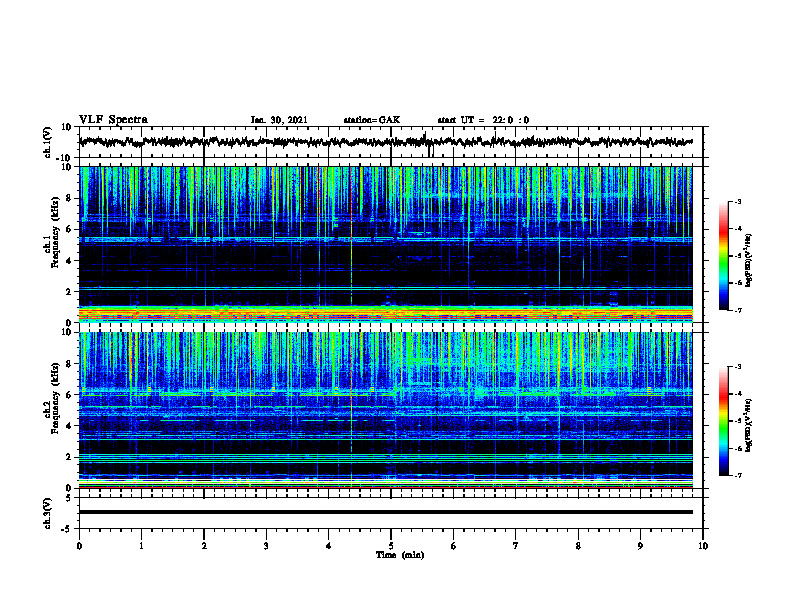Click the '-5' tick on ch.3(V) axis
The width and height of the screenshot is (792, 612).
[x=68, y=529]
